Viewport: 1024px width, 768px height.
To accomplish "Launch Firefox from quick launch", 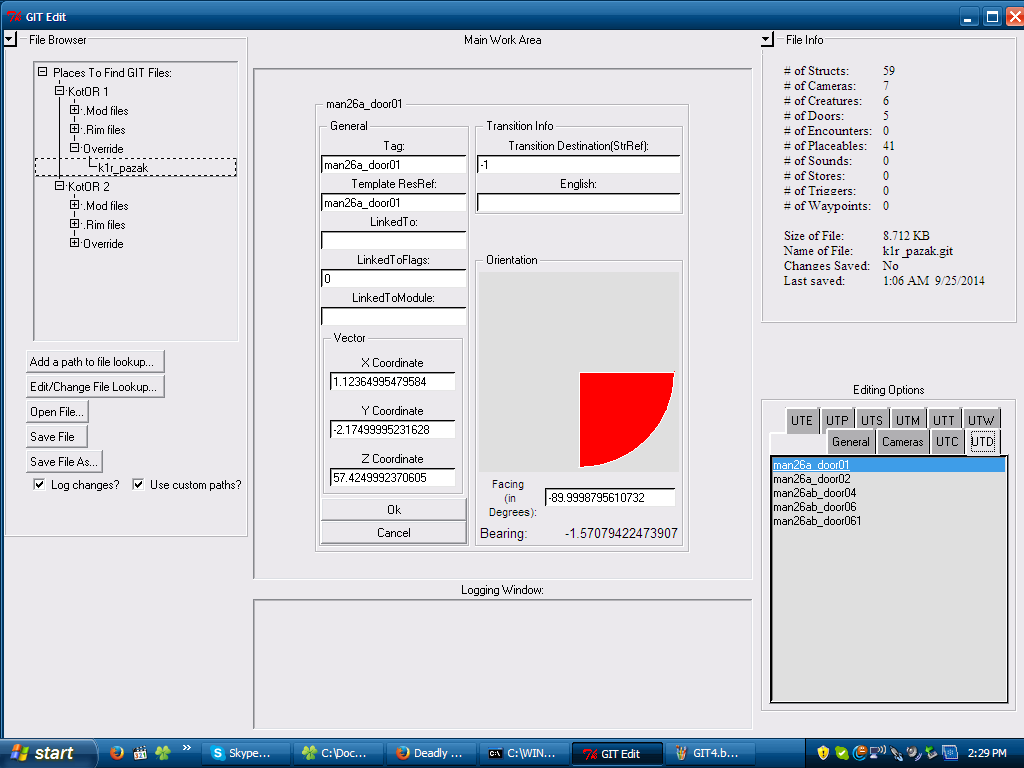I will (117, 753).
